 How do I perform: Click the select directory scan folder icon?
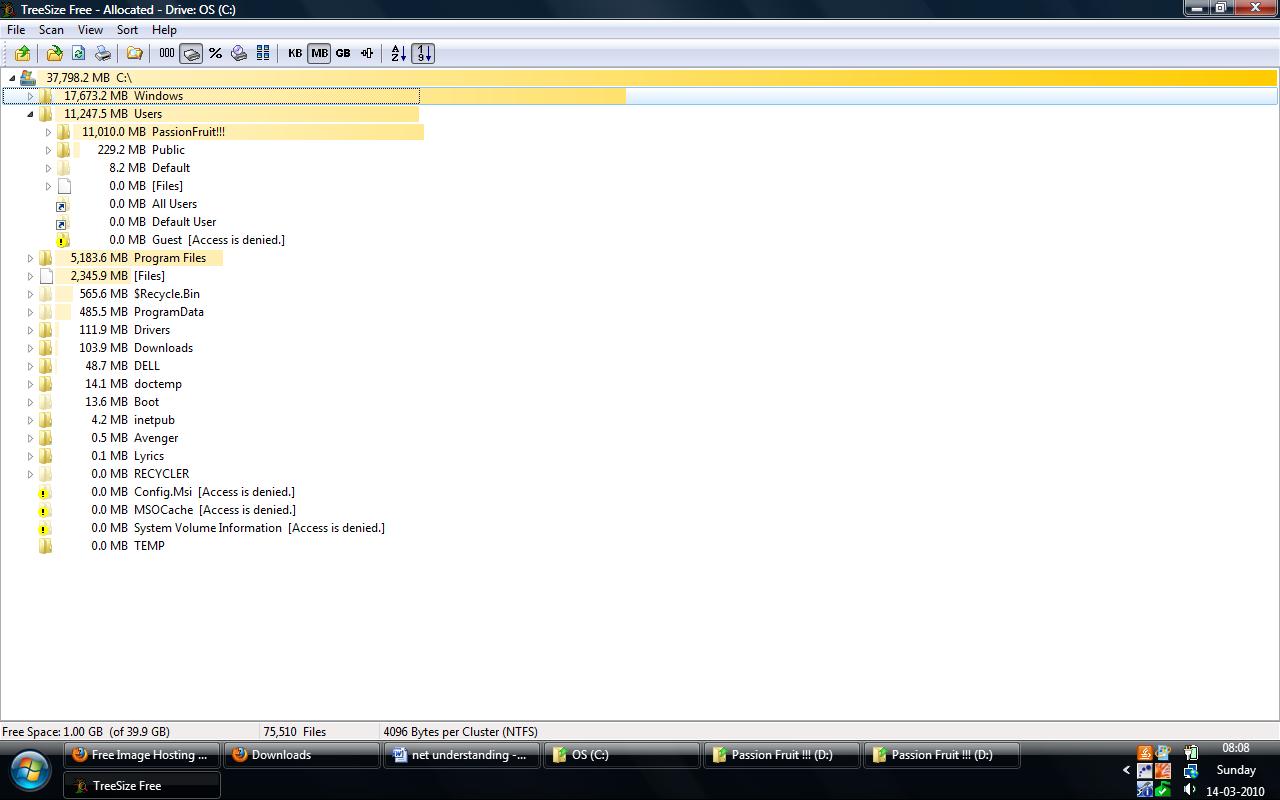54,53
